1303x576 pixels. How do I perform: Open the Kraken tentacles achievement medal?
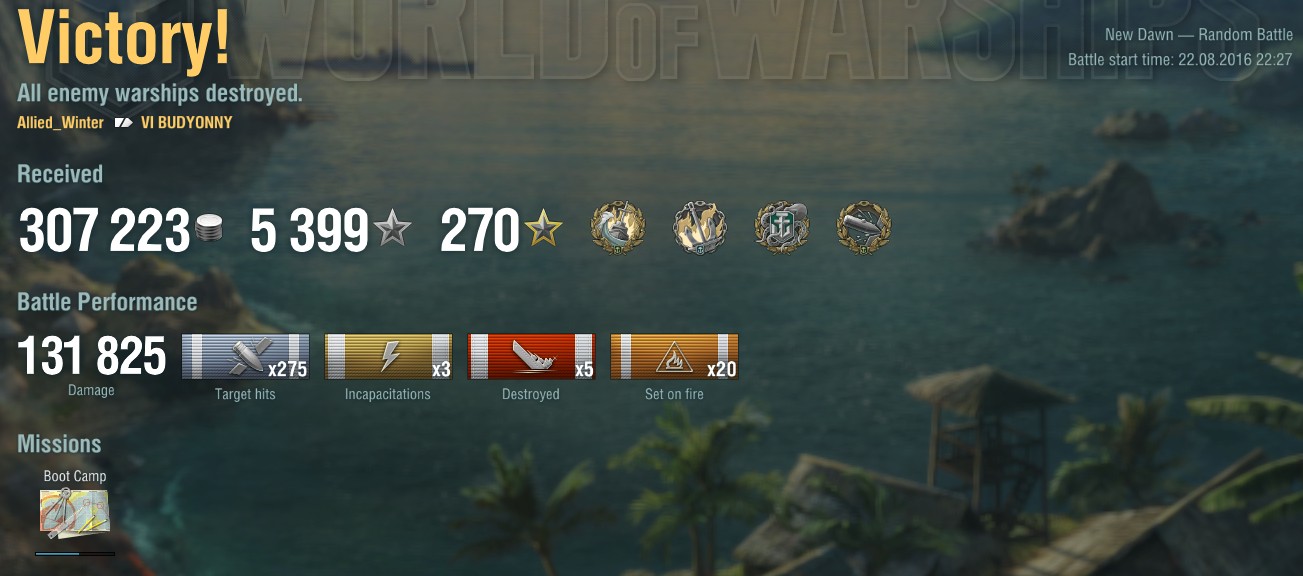pos(782,228)
